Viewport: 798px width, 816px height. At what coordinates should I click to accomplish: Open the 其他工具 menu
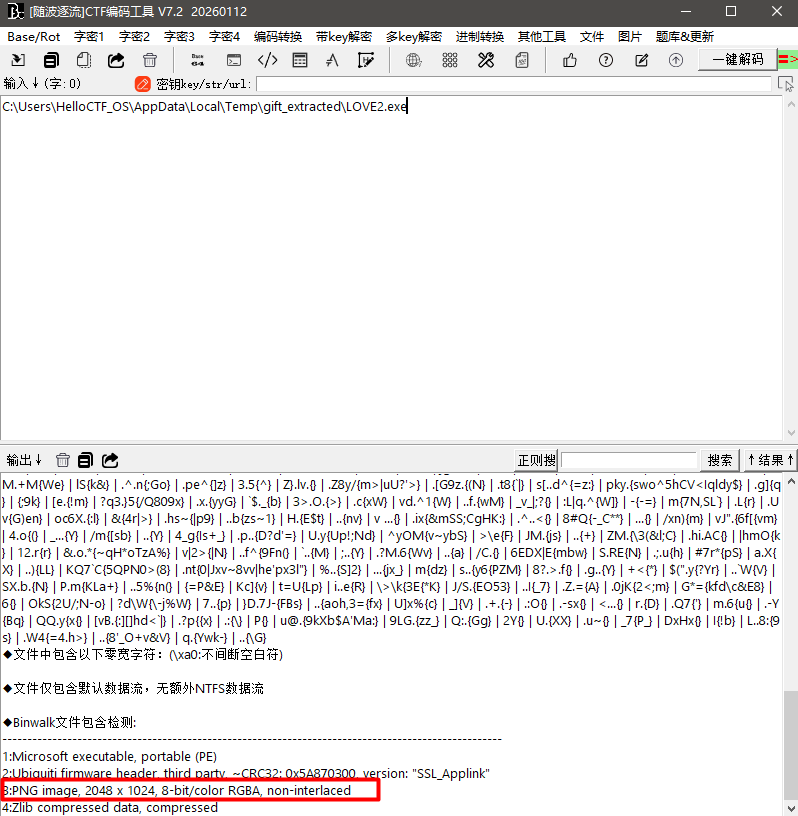(541, 36)
